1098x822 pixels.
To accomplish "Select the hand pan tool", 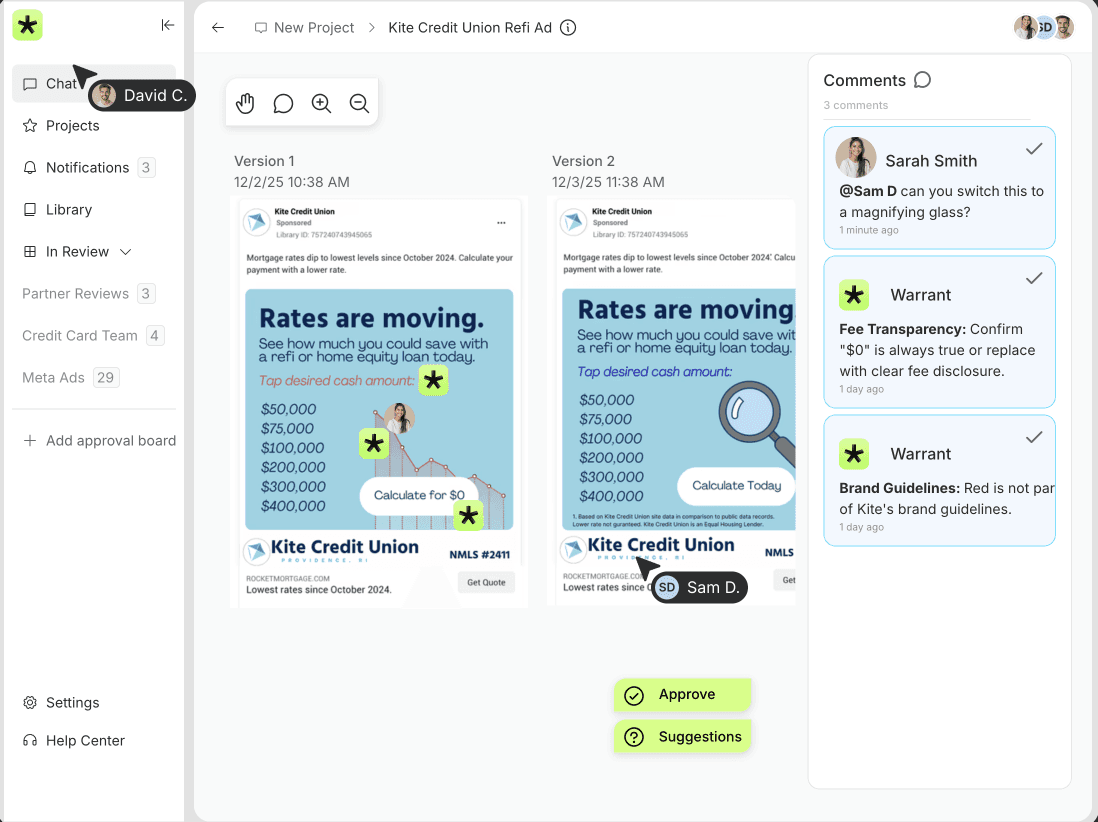I will click(245, 103).
